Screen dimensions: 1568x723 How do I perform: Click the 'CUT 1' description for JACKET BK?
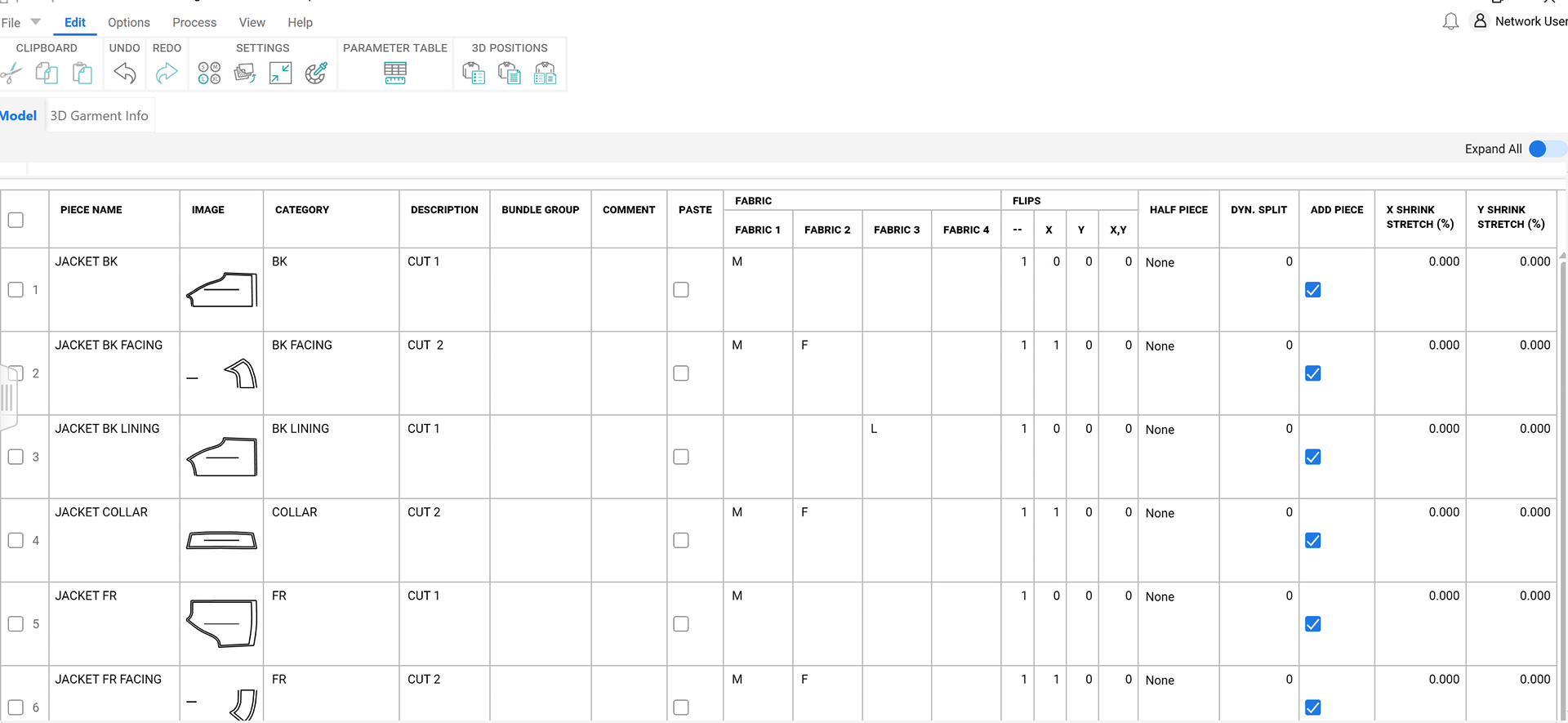424,261
